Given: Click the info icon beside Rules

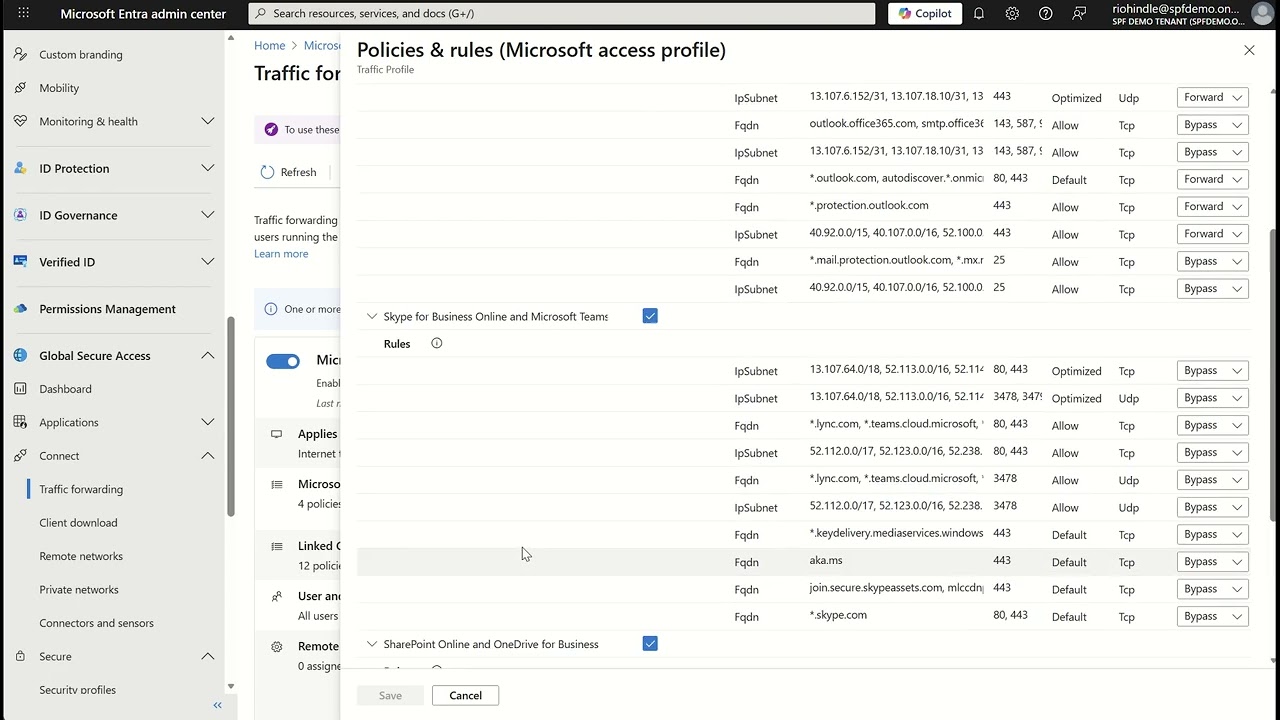Looking at the screenshot, I should (437, 343).
